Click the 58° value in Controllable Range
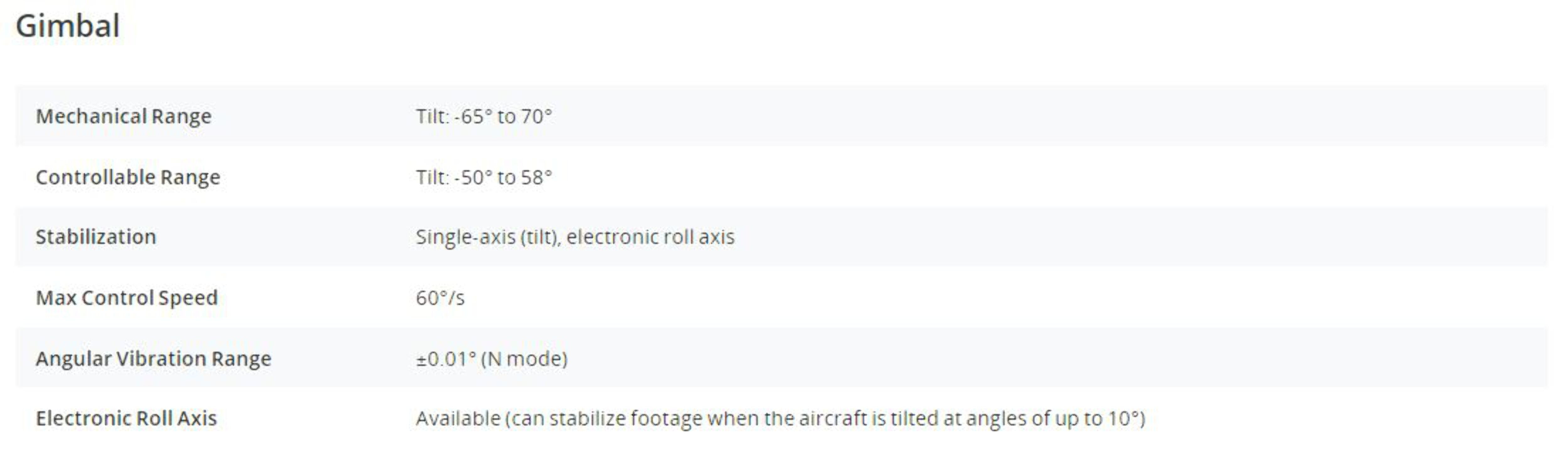 [x=536, y=177]
